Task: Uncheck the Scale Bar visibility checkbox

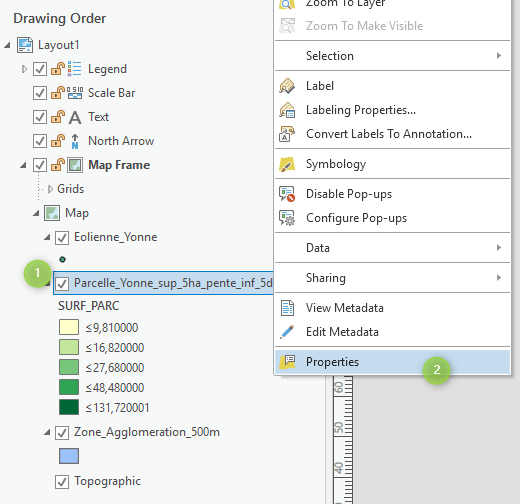Action: click(x=40, y=93)
